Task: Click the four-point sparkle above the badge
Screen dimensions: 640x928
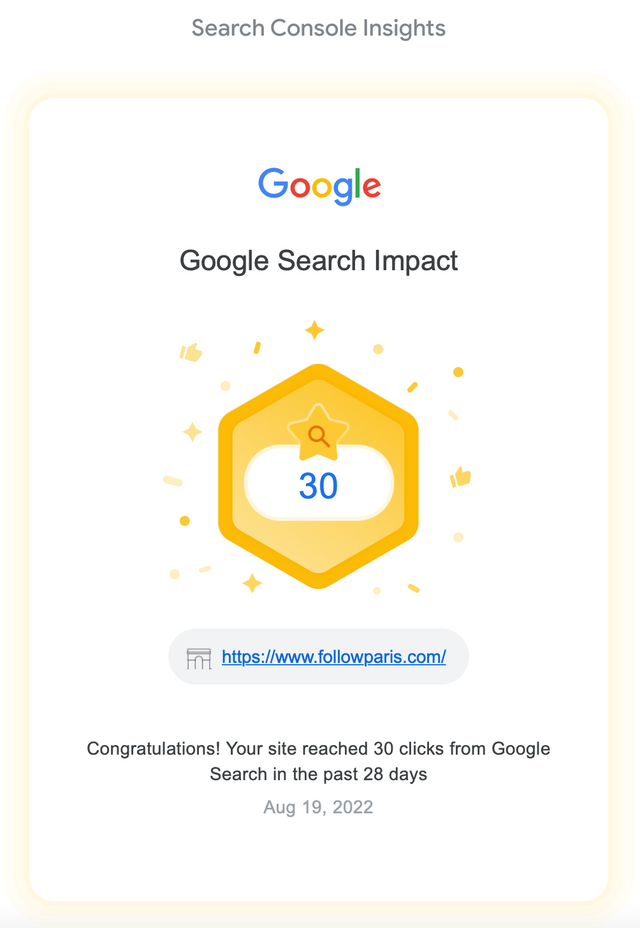Action: pos(314,330)
